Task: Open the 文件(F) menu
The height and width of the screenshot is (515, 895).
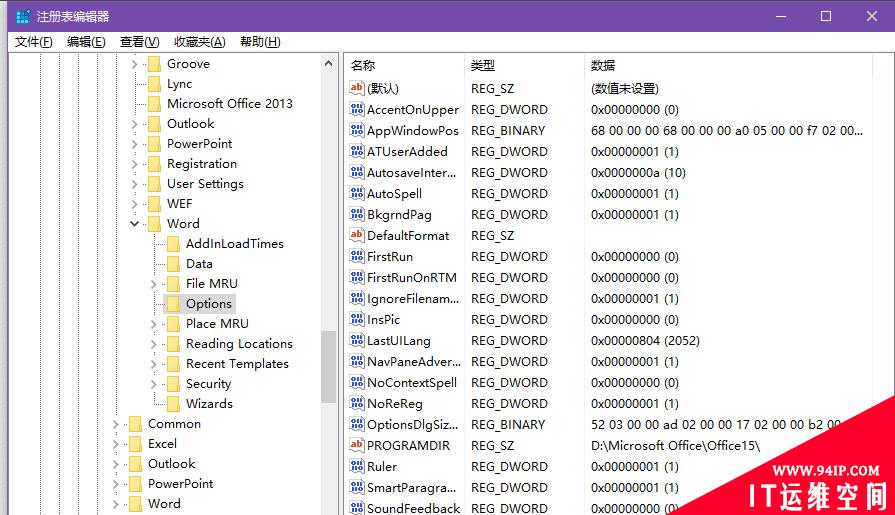Action: pos(34,42)
